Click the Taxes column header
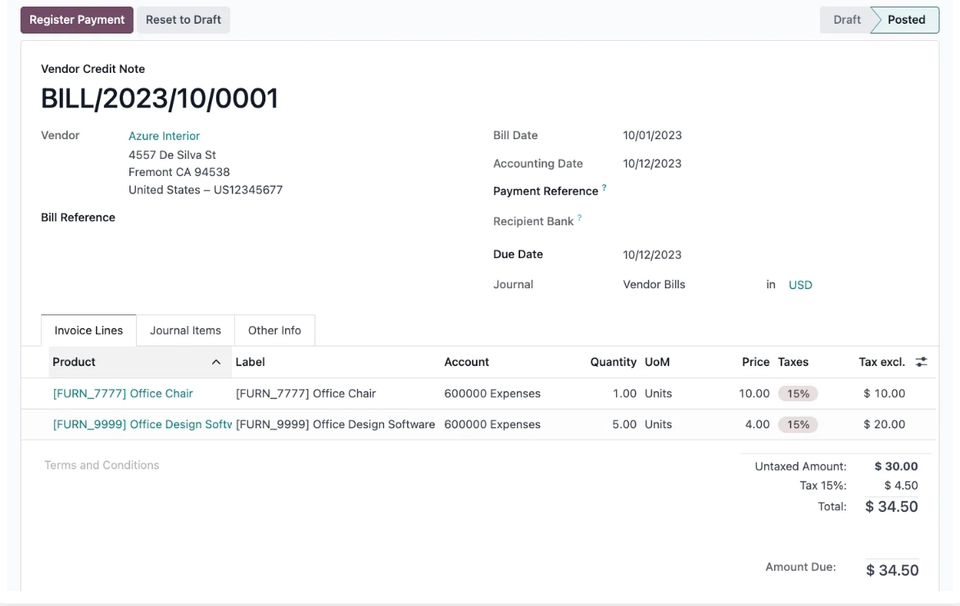The image size is (960, 606). (793, 362)
